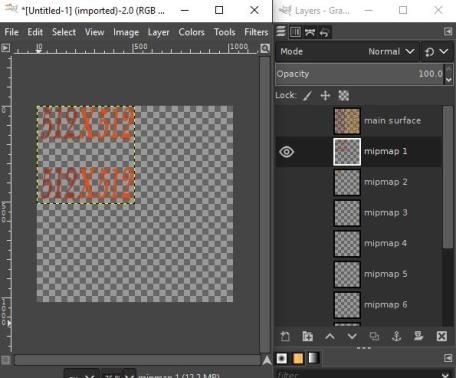This screenshot has width=456, height=378.
Task: Toggle Quick Mask at canvas bottom-left
Action: [x=5, y=360]
